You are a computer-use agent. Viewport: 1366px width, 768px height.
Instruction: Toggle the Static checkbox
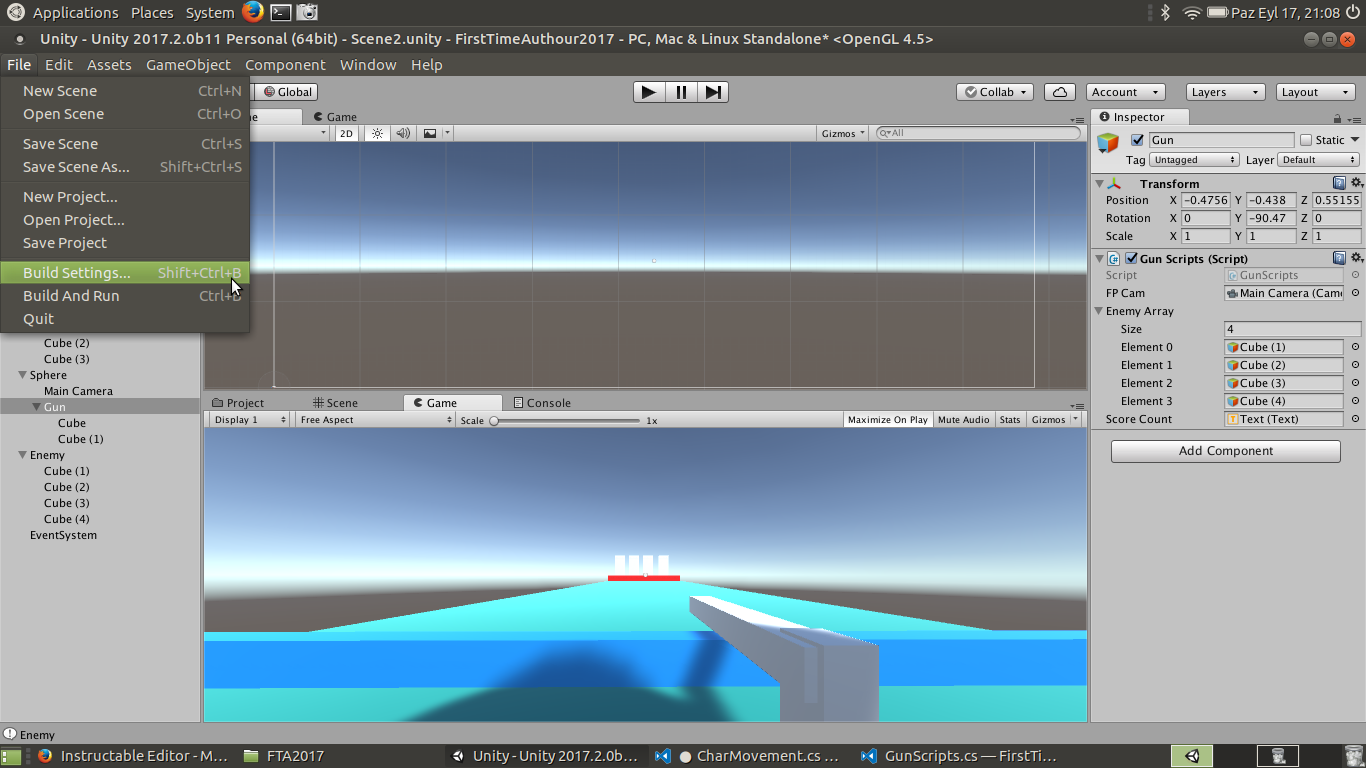(1305, 140)
